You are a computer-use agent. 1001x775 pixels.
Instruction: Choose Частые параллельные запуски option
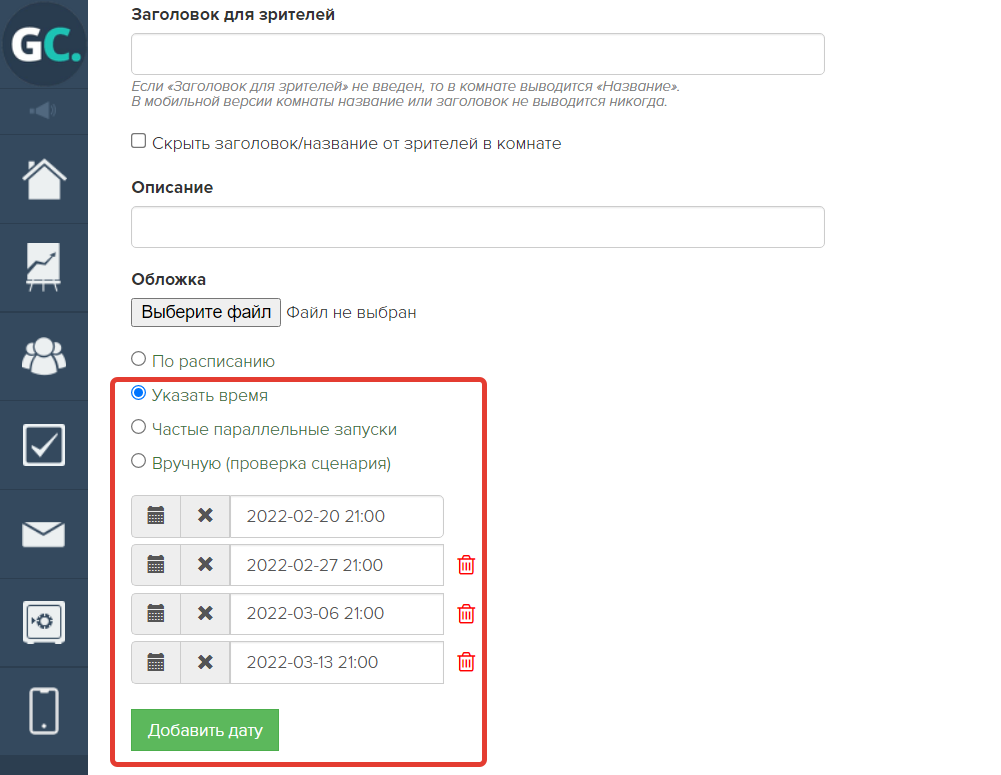coord(139,427)
